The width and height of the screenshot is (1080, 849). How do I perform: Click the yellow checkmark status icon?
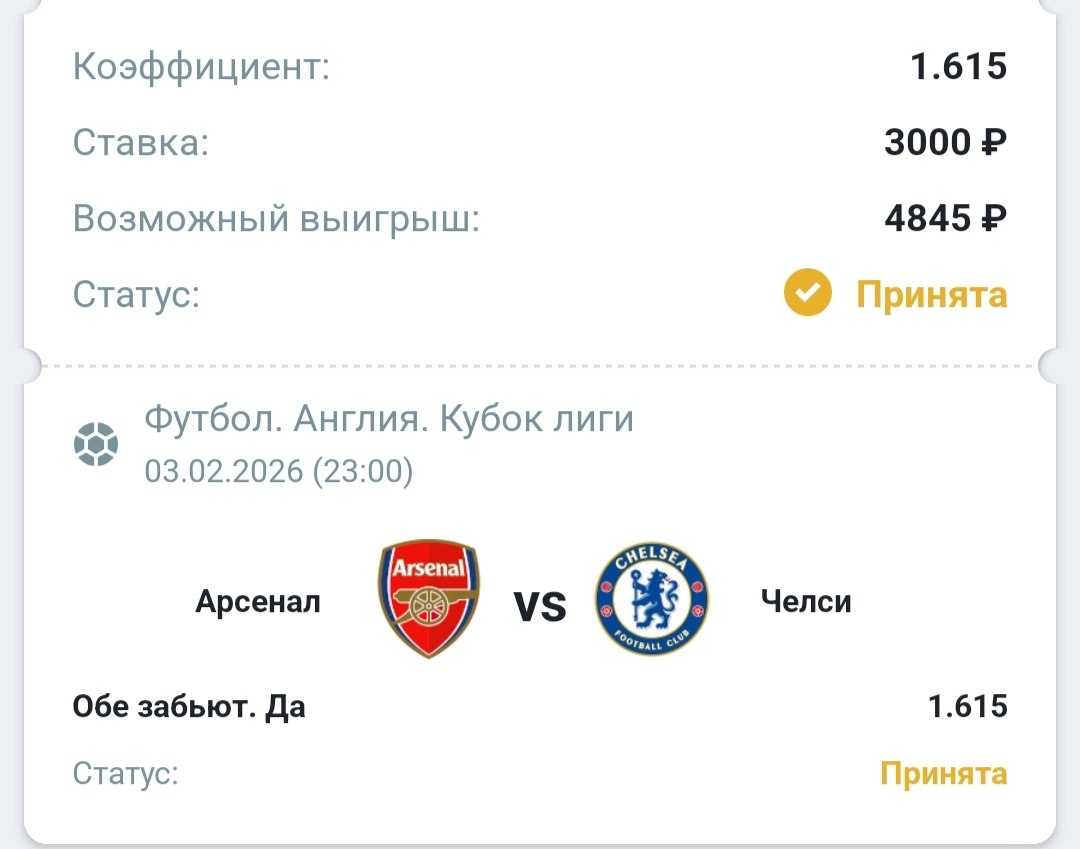(x=807, y=294)
